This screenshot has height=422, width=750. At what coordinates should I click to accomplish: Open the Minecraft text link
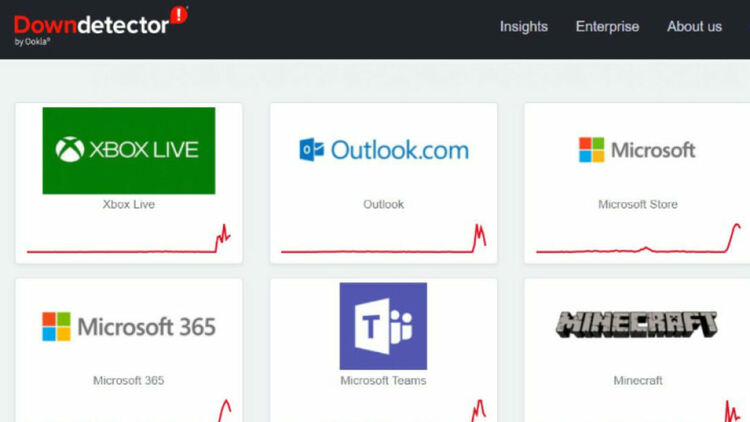pos(638,380)
